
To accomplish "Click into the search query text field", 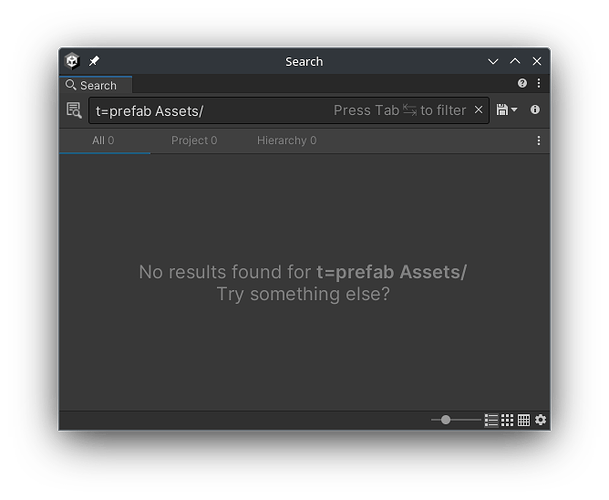I will pyautogui.click(x=210, y=110).
